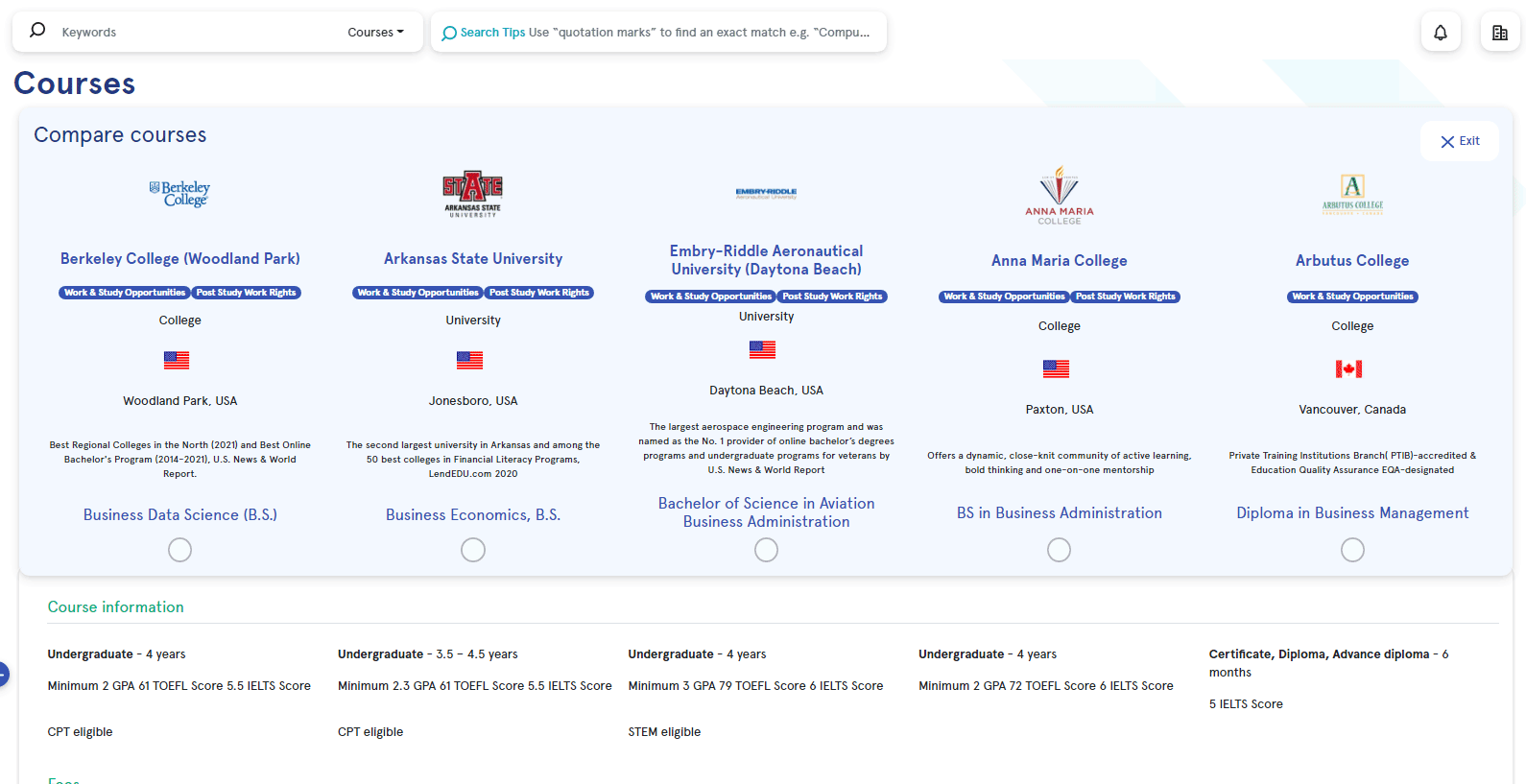Click Anna Maria's Post Study Work Rights tag

1126,297
